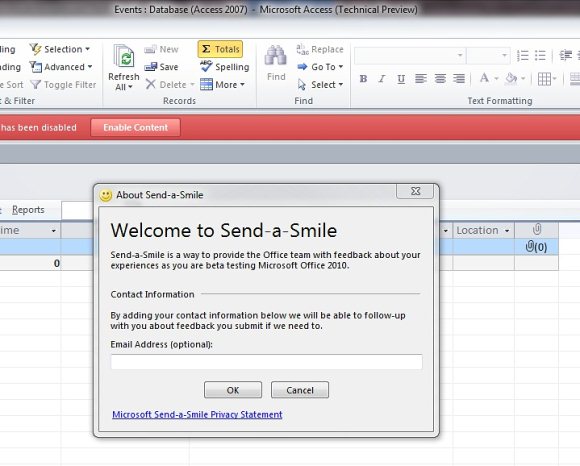Apply Bold text formatting
580x466 pixels.
[363, 79]
